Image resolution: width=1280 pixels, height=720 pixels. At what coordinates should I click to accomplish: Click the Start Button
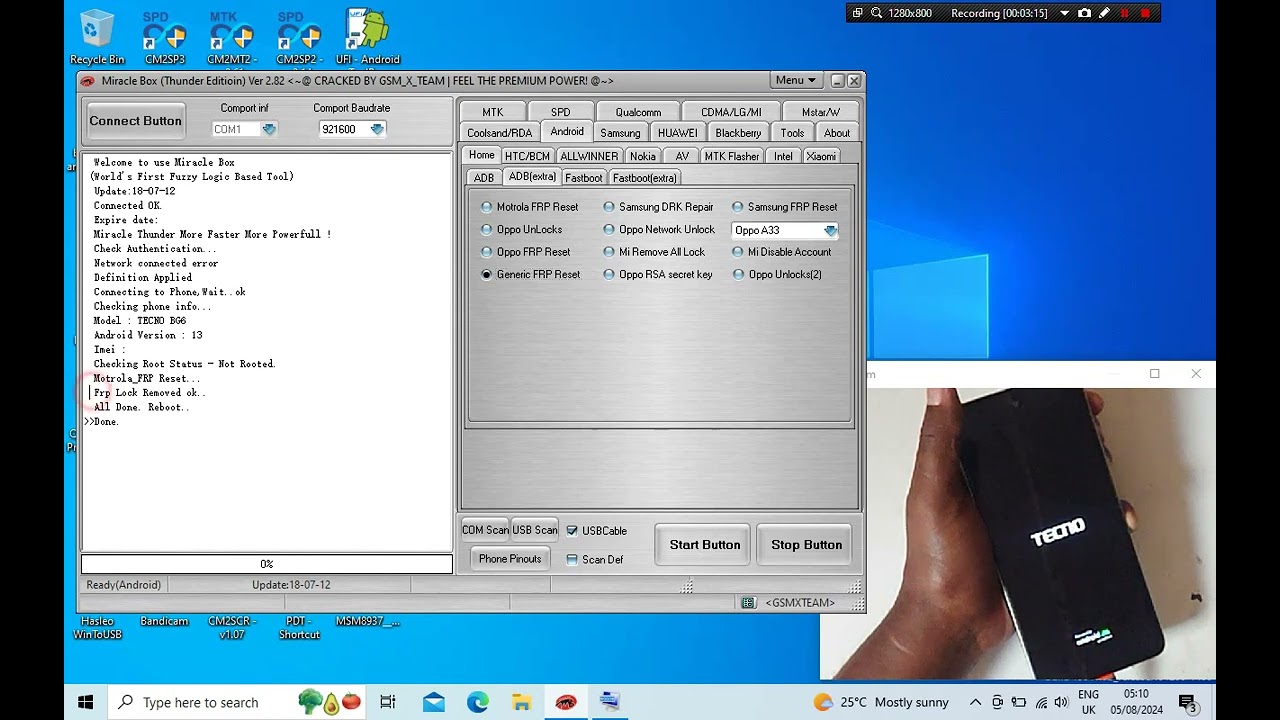[x=705, y=545]
